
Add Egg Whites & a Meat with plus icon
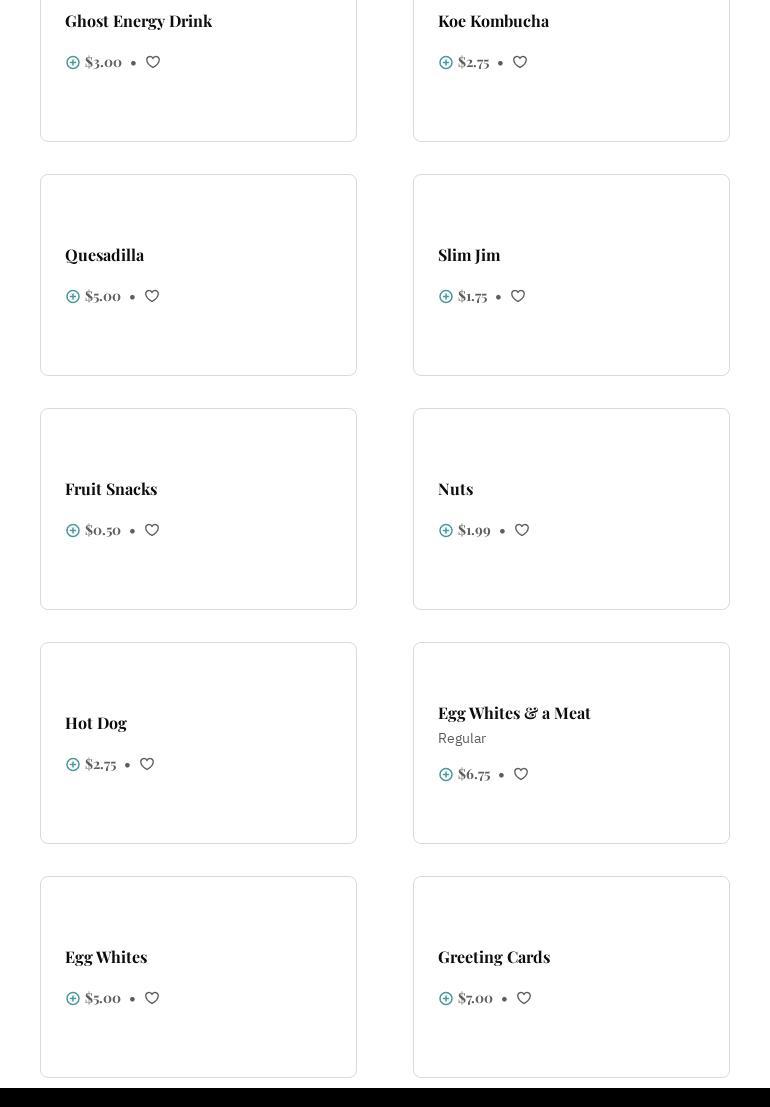point(446,774)
